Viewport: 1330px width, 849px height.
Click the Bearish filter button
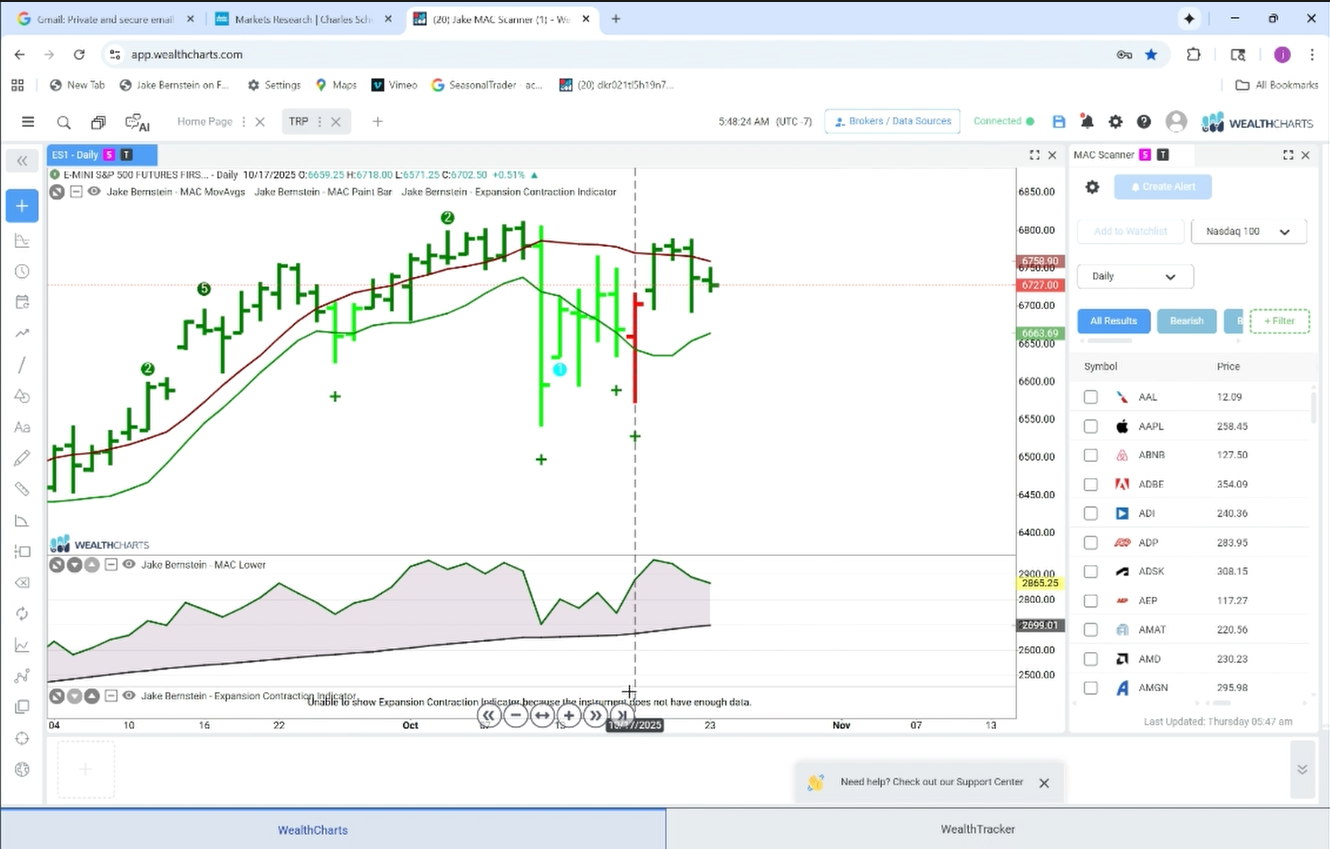1187,321
